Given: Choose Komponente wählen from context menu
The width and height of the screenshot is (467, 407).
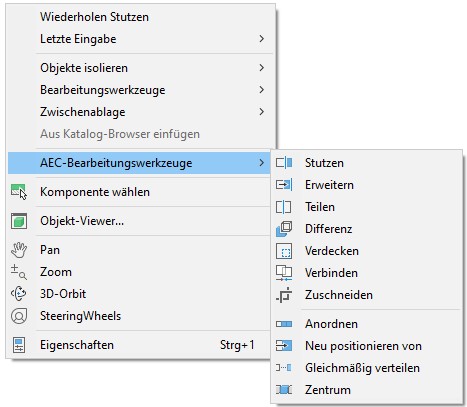Looking at the screenshot, I should [x=139, y=192].
